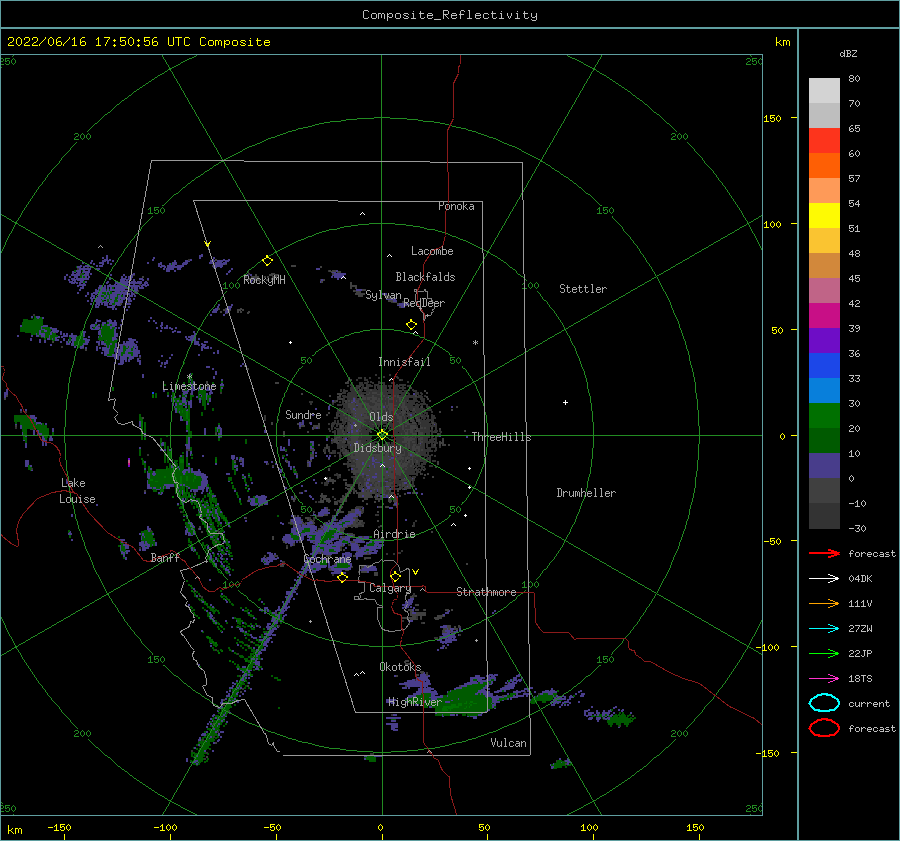The width and height of the screenshot is (900, 841).
Task: Pick the pink 45-42 dBZ color swatch
Action: click(x=824, y=290)
